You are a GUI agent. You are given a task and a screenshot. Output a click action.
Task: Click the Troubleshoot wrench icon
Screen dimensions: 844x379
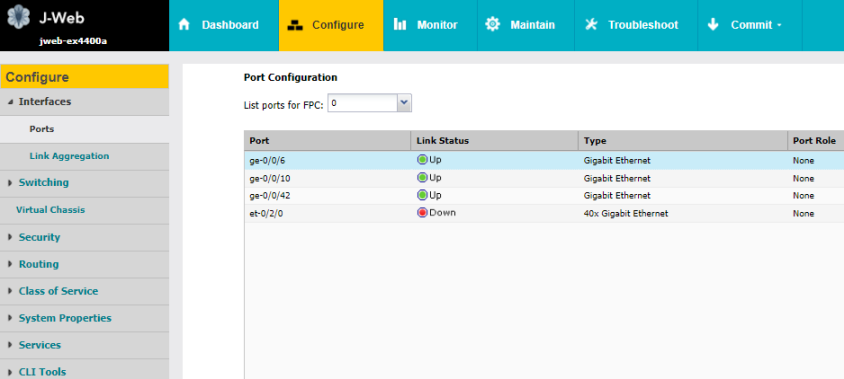pyautogui.click(x=591, y=25)
